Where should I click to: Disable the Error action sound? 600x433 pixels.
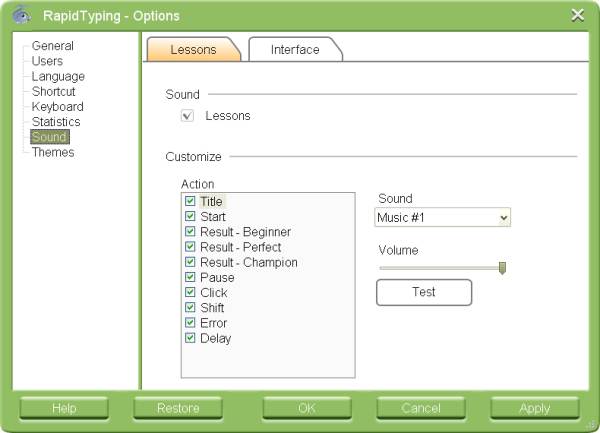click(x=190, y=322)
